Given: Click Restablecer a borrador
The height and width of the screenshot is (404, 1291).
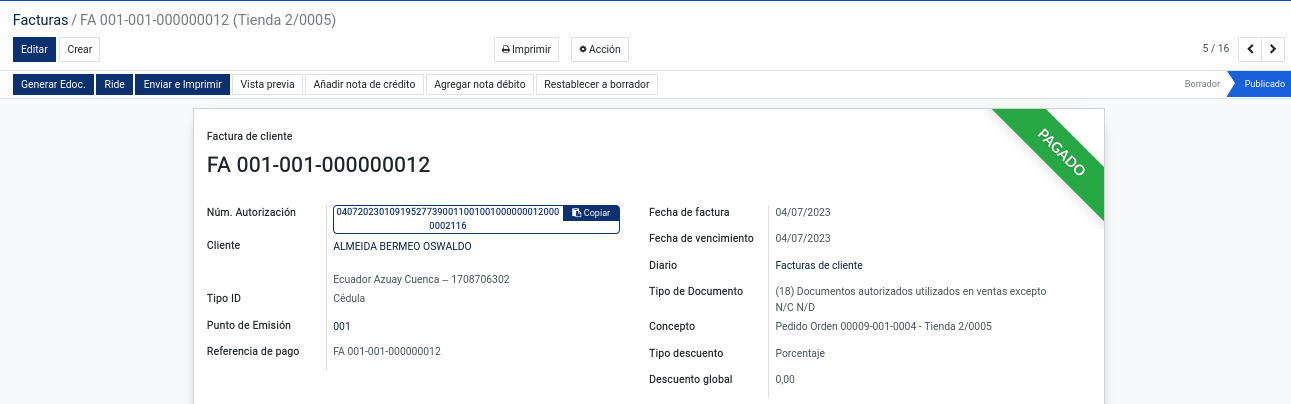Looking at the screenshot, I should pyautogui.click(x=597, y=85).
